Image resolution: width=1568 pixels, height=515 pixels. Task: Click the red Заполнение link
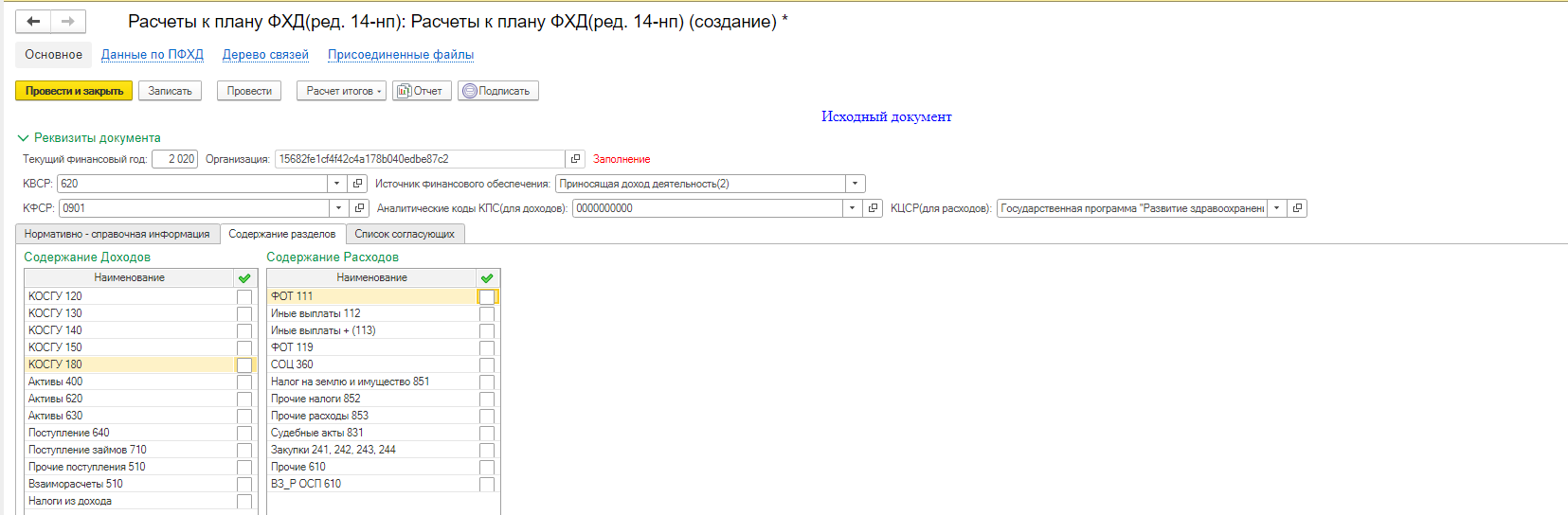click(x=622, y=159)
